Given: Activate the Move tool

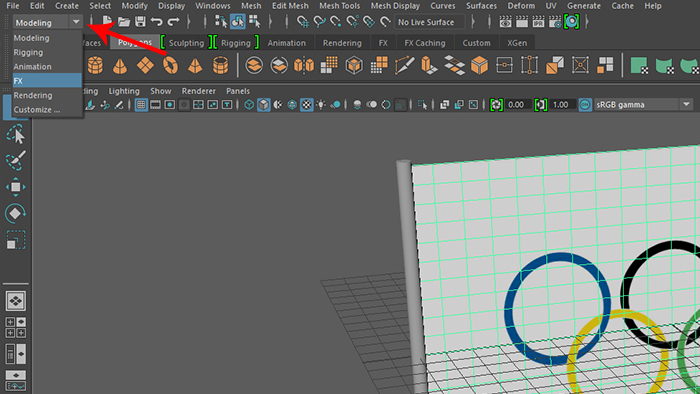Looking at the screenshot, I should (16, 187).
